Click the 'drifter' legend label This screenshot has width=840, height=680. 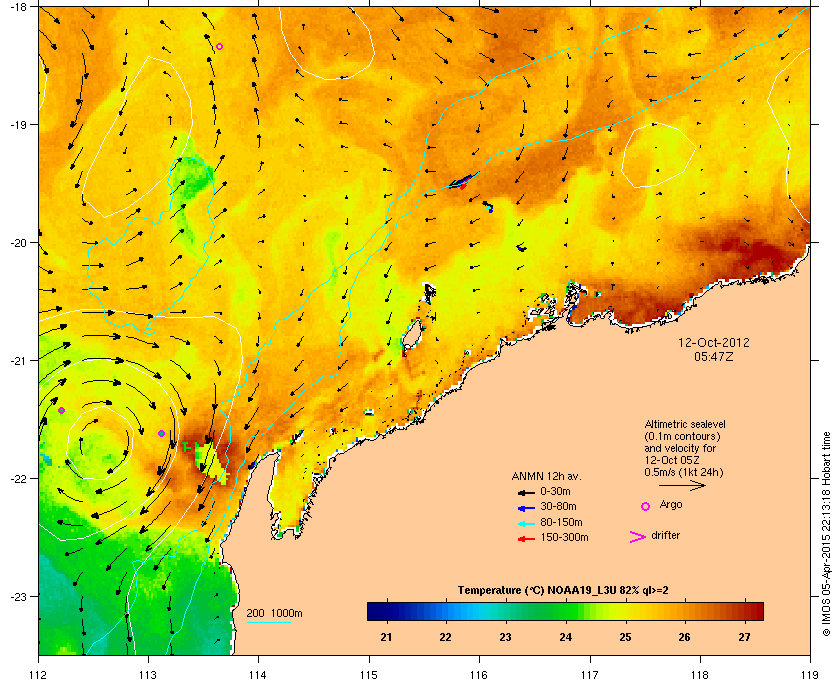tap(665, 535)
